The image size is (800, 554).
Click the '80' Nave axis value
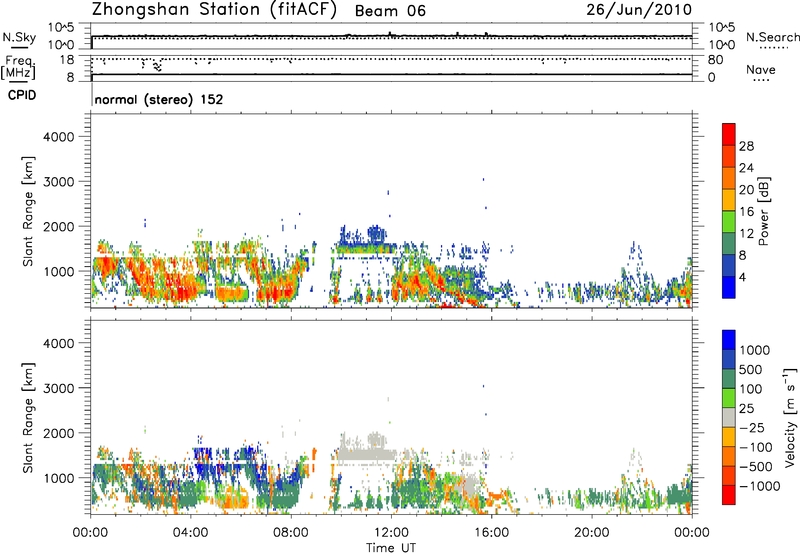tap(715, 60)
